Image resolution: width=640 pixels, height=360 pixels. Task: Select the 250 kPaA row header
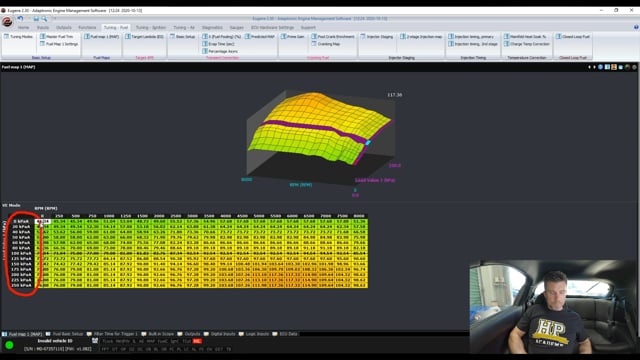(21, 285)
